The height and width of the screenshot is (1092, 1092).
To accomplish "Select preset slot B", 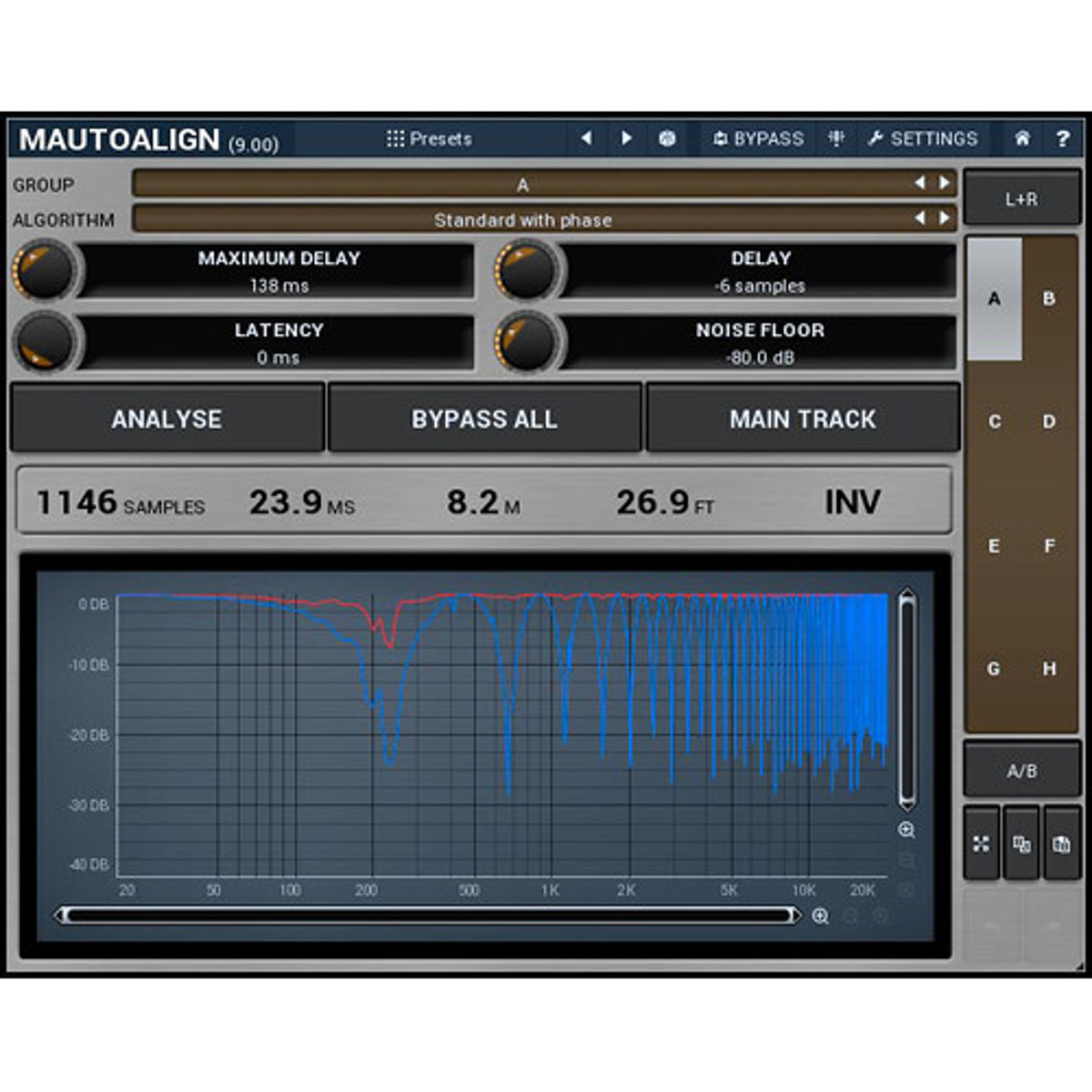I will click(1049, 298).
